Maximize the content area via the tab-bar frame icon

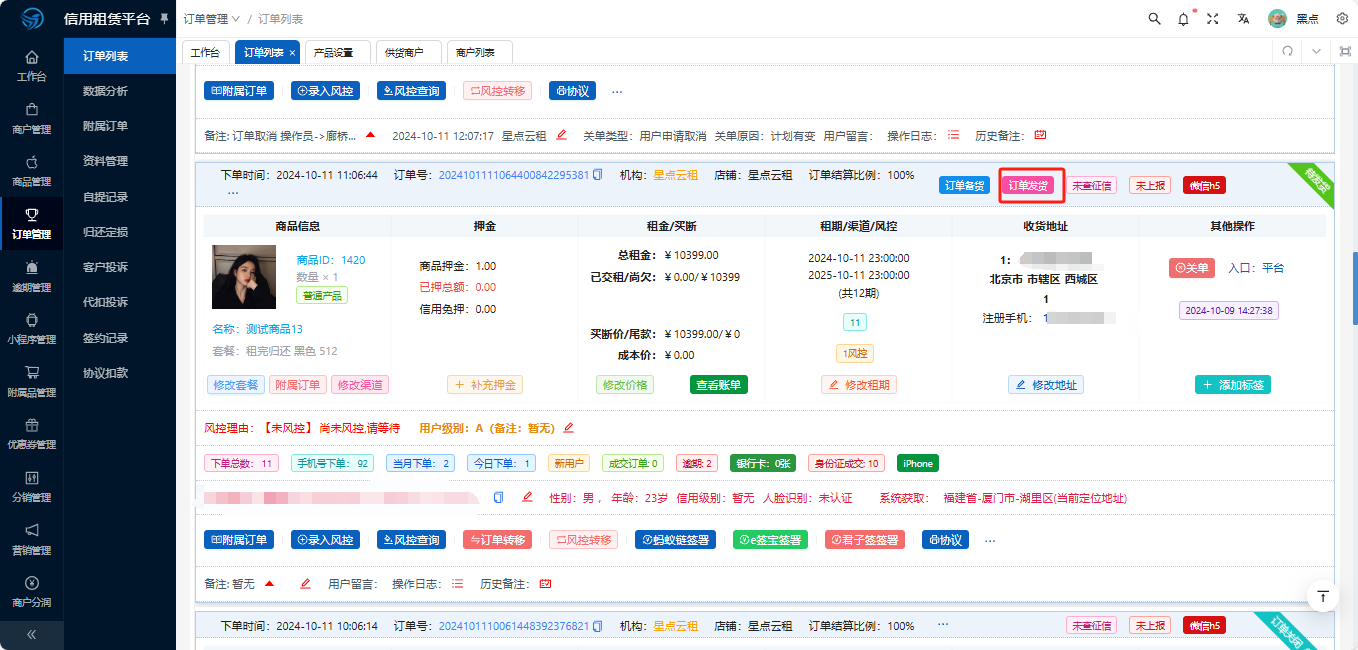[1345, 51]
